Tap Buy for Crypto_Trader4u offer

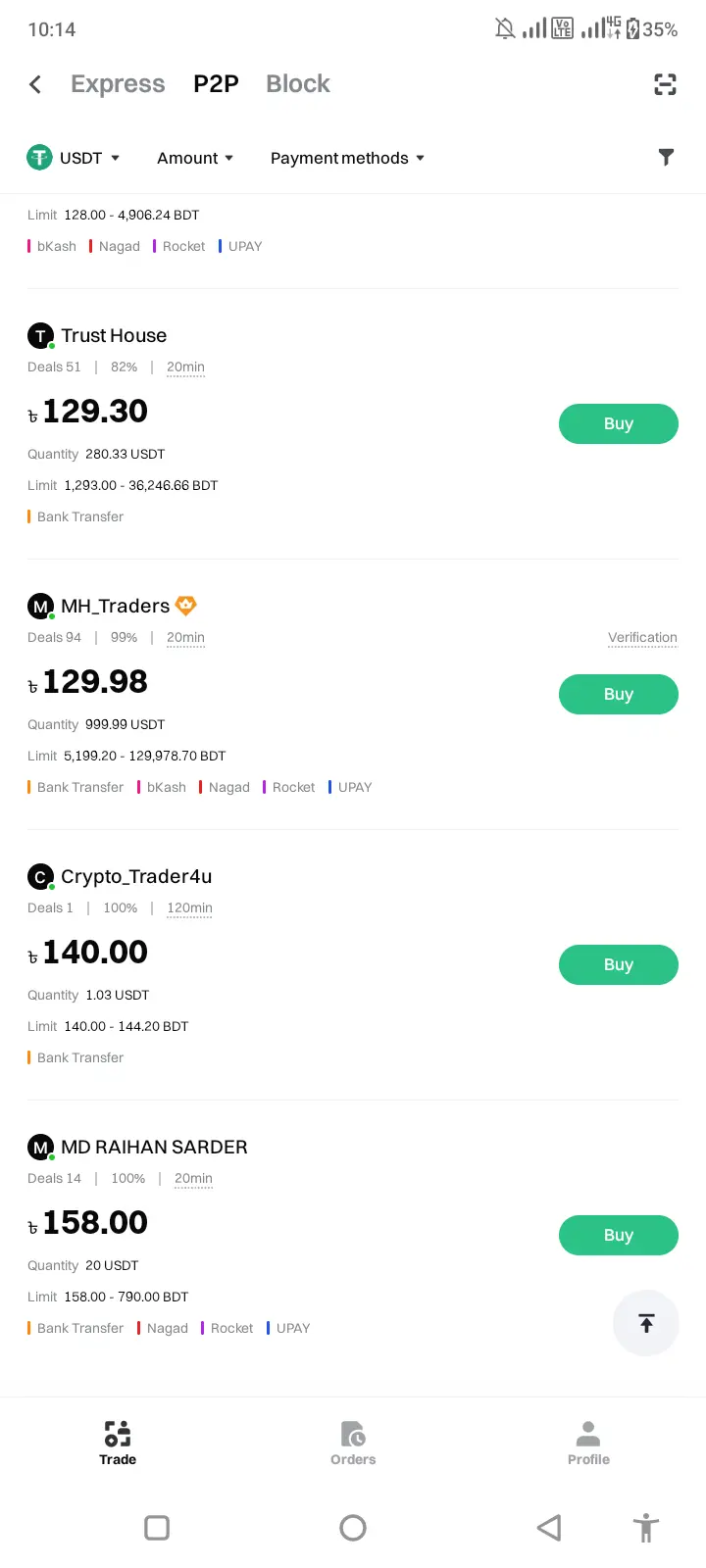click(x=618, y=964)
